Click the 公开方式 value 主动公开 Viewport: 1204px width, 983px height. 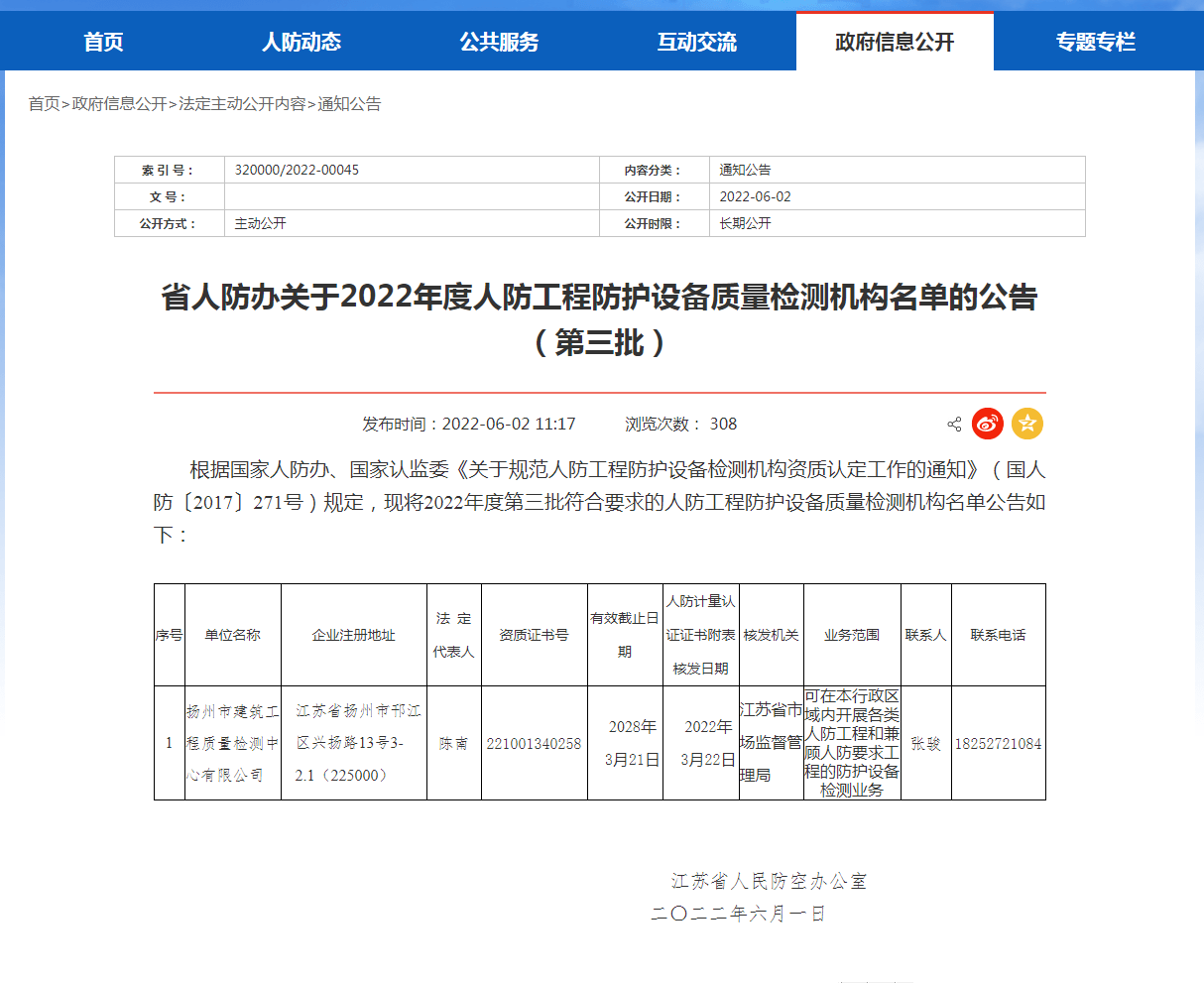260,223
